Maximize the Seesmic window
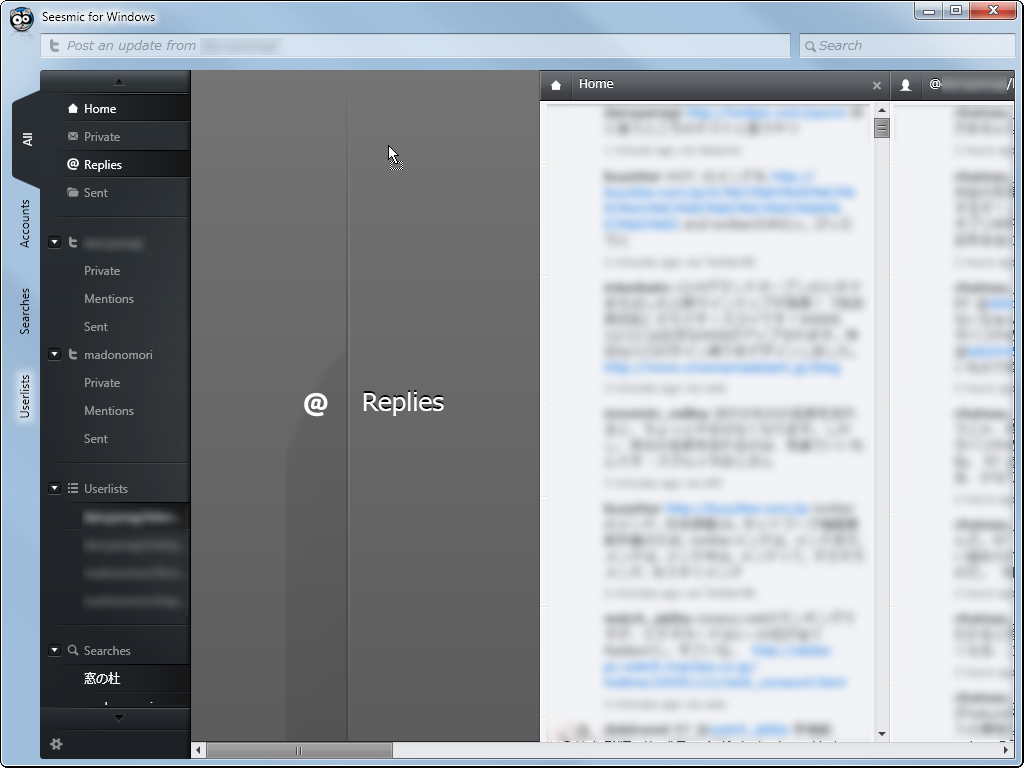Viewport: 1024px width, 768px height. 956,11
